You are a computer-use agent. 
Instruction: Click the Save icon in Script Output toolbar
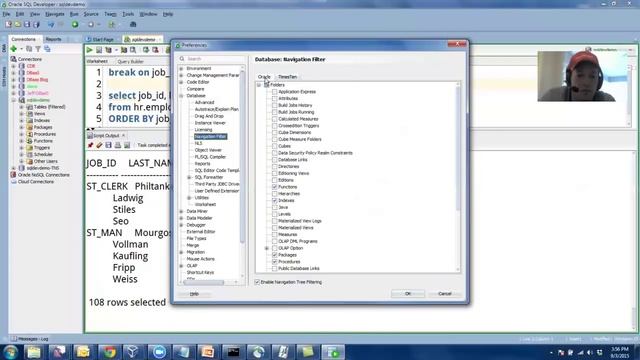[109, 145]
